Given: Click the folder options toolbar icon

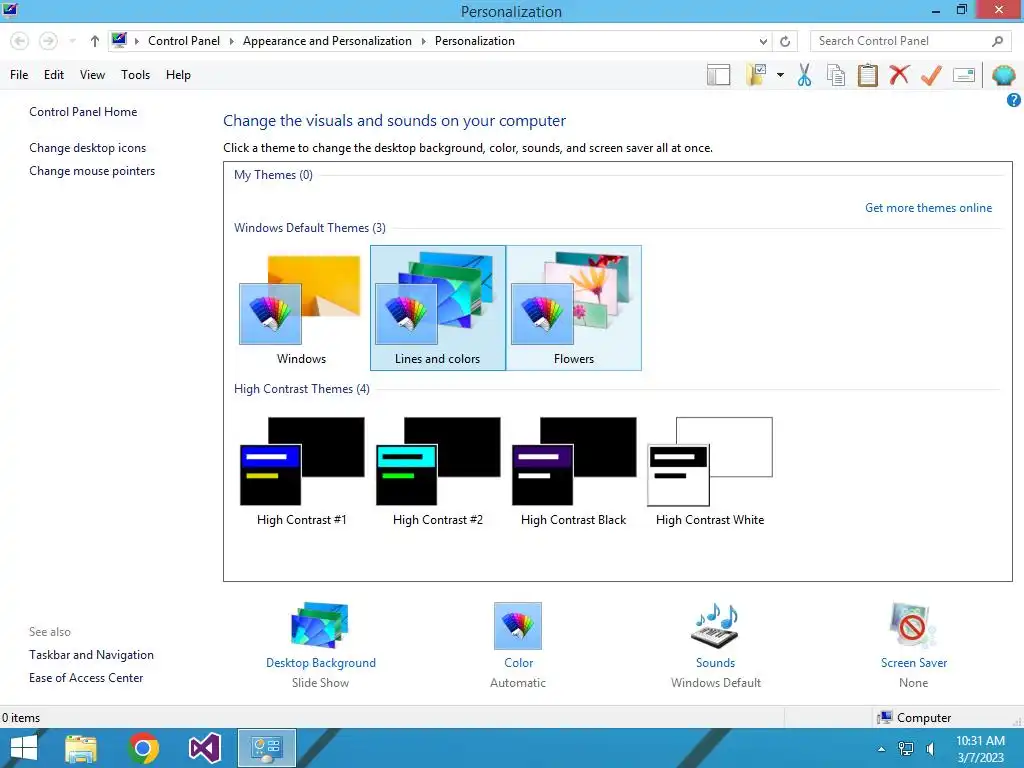Looking at the screenshot, I should [756, 74].
